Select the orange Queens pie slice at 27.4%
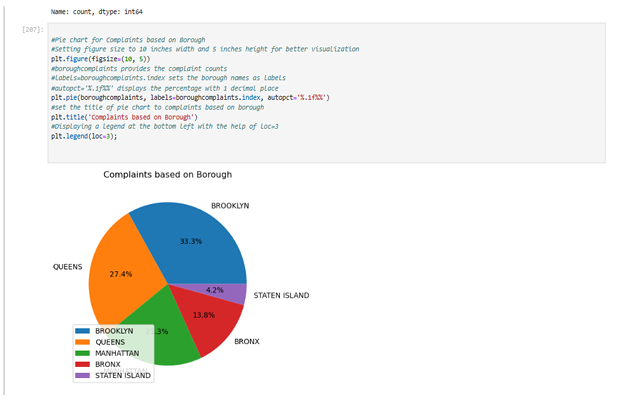The image size is (620, 409). pos(120,275)
